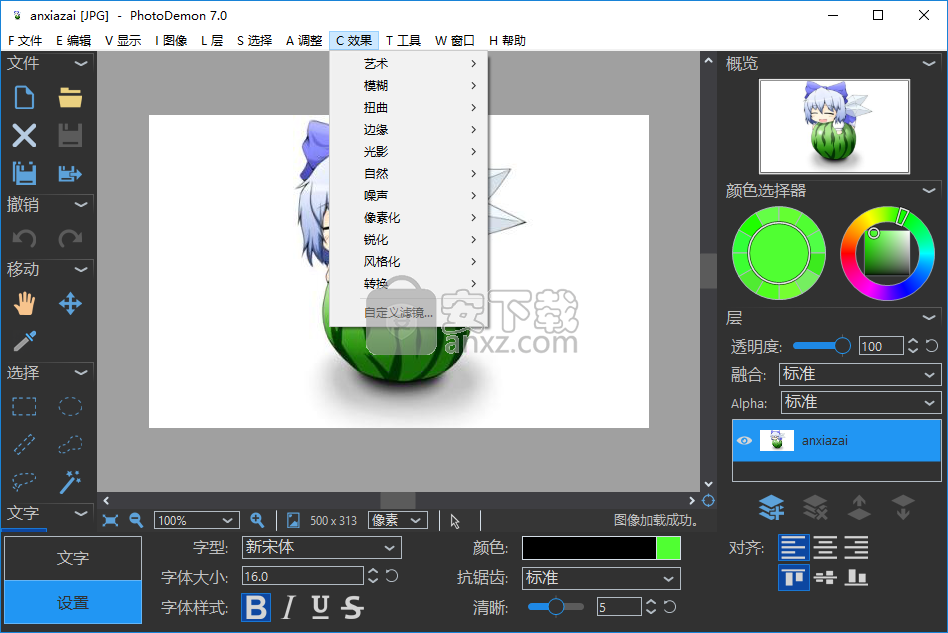The height and width of the screenshot is (633, 948).
Task: Collapse the 文件 tool panel section
Action: [80, 63]
